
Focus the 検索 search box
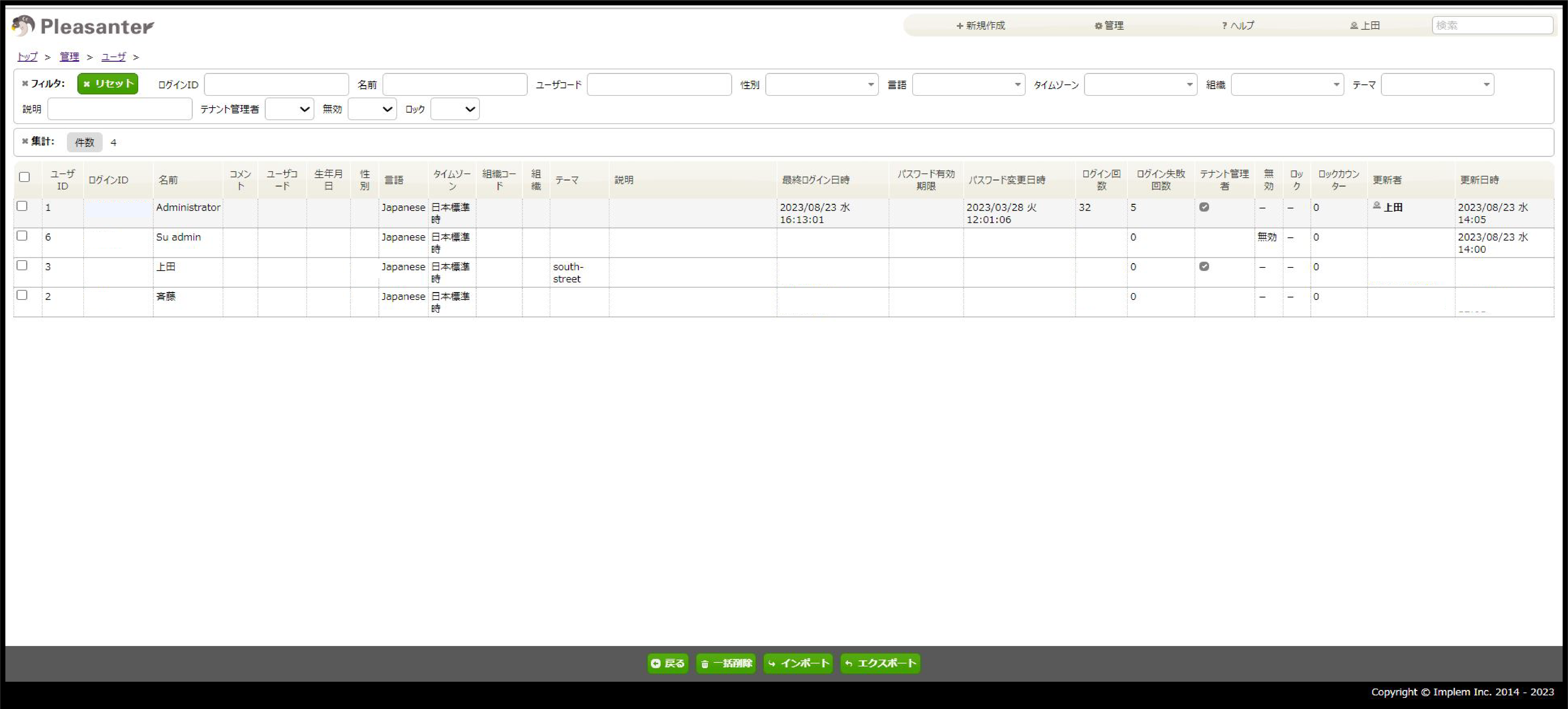[1493, 26]
